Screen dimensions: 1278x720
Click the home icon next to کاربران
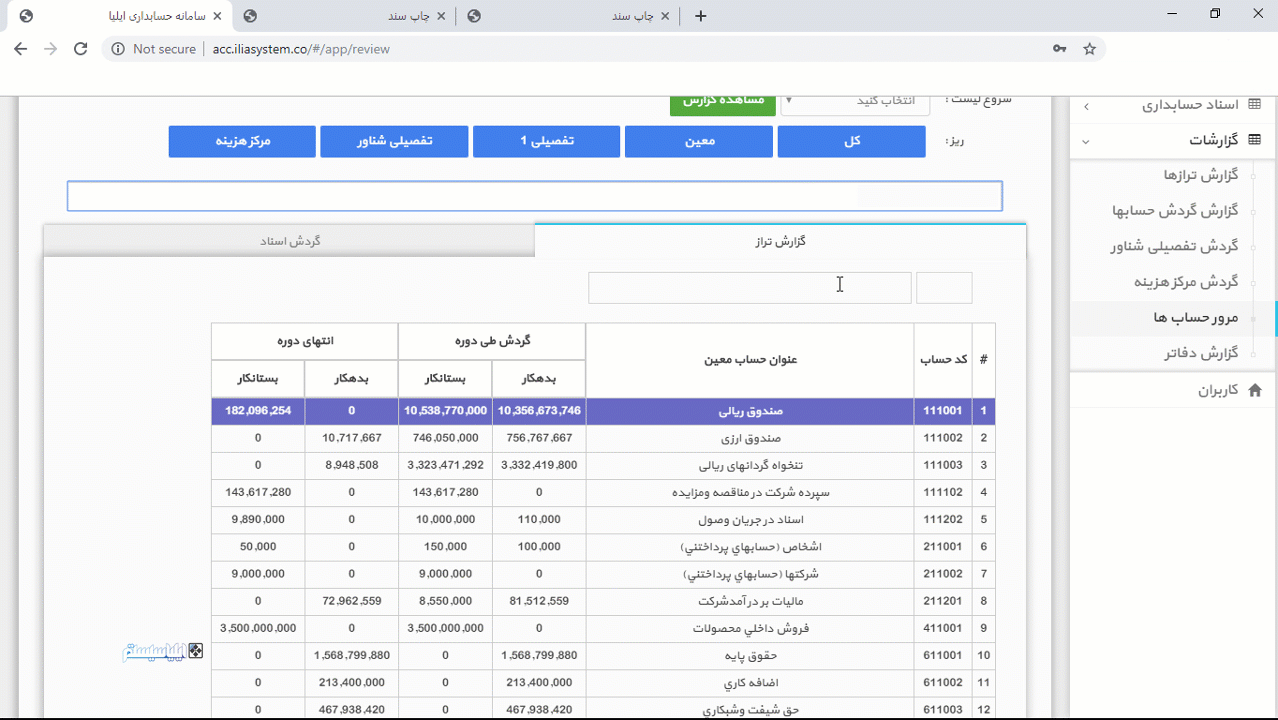pos(1257,390)
